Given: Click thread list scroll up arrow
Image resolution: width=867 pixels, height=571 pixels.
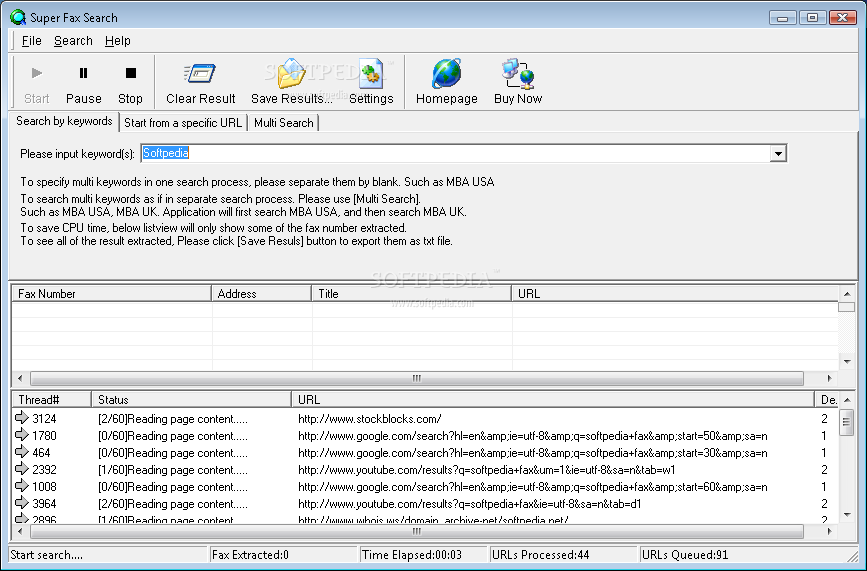Looking at the screenshot, I should point(847,399).
